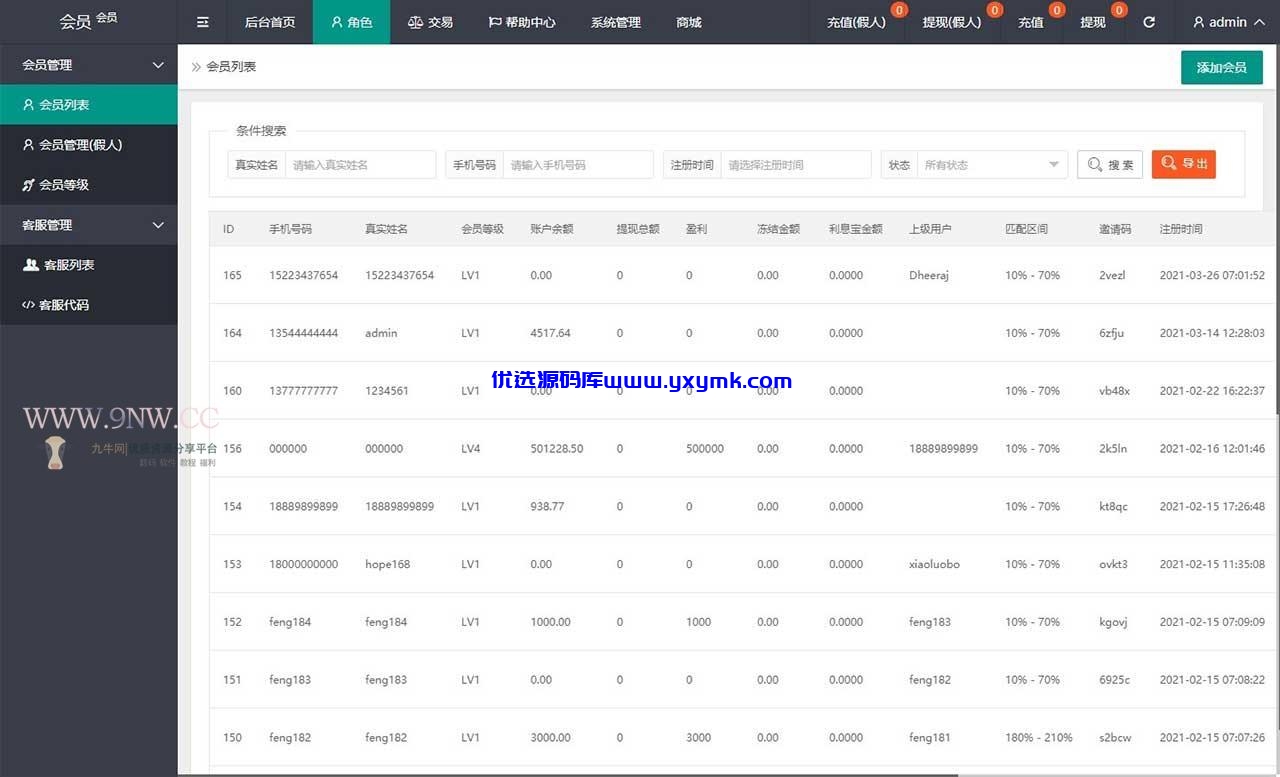Click LV4 level in row 156
The width and height of the screenshot is (1280, 777).
471,449
